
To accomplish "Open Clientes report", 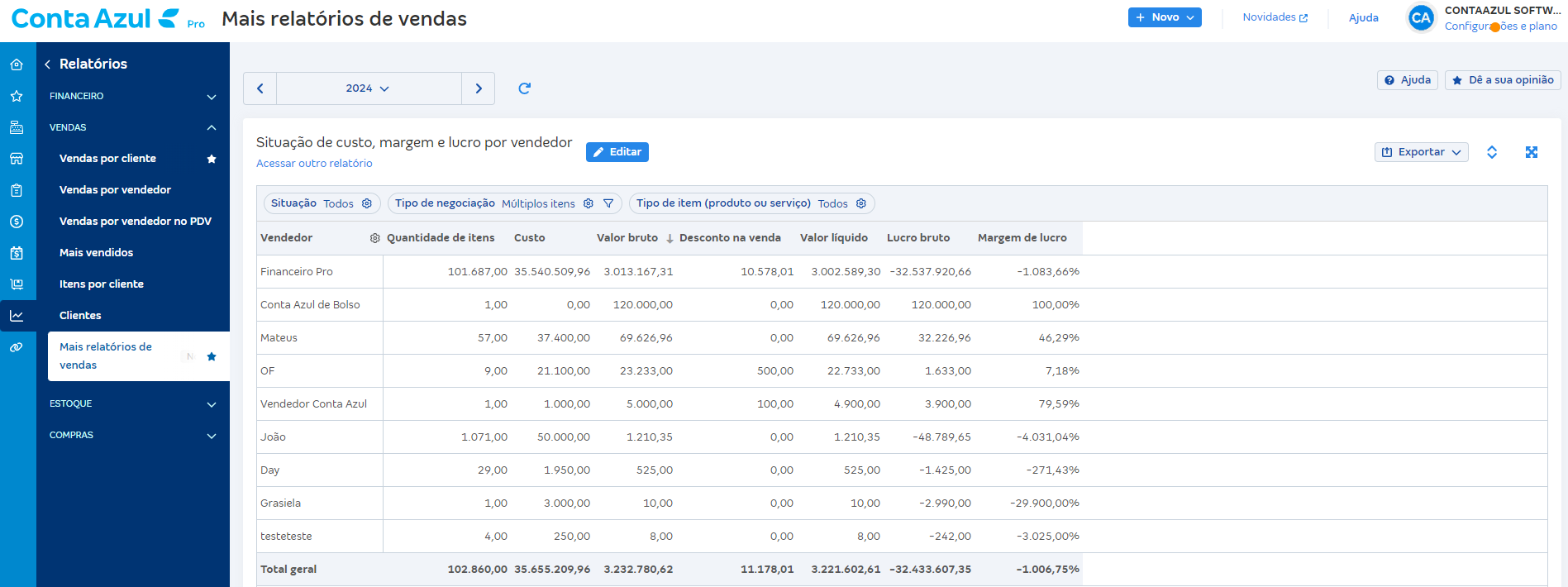I will 80,316.
